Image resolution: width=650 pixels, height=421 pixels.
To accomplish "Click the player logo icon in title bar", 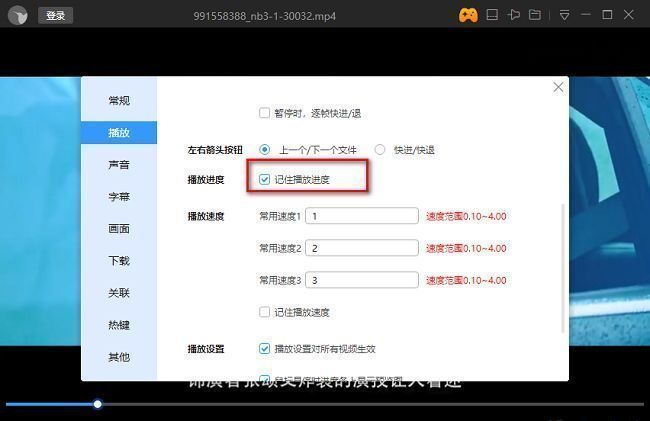I will tap(17, 16).
